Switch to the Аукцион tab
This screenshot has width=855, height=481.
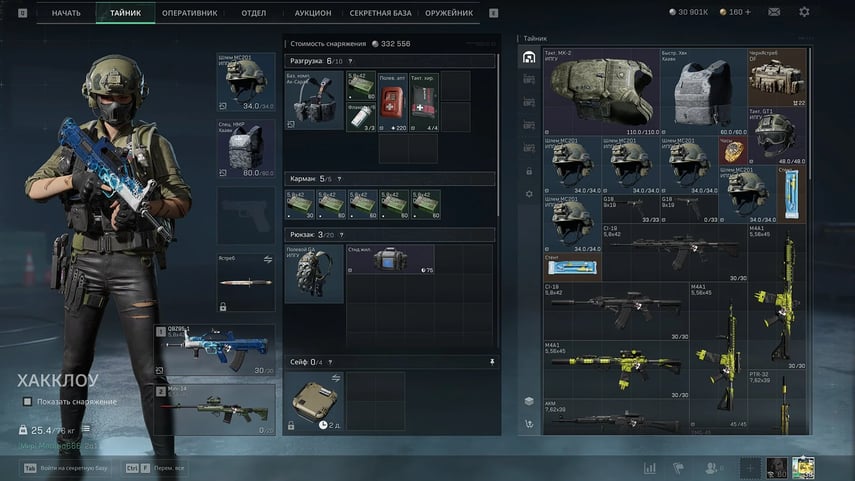pos(313,13)
